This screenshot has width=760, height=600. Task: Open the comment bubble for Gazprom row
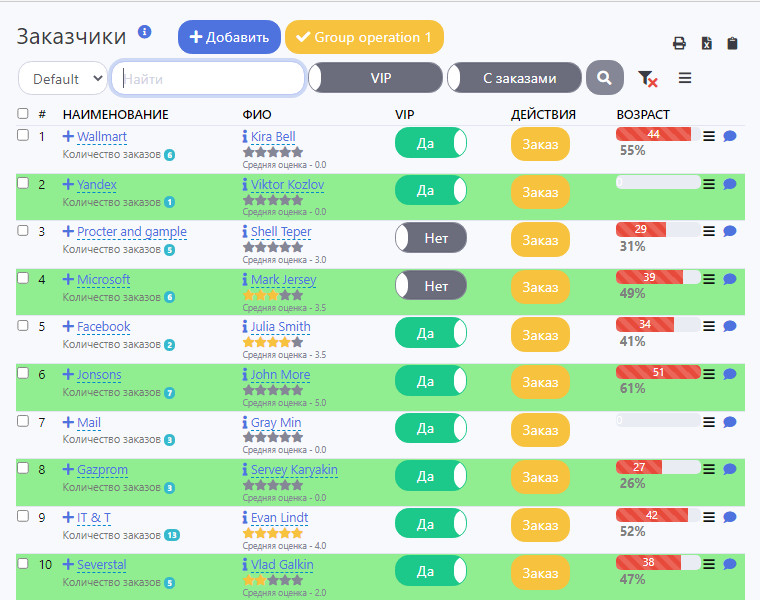[729, 469]
